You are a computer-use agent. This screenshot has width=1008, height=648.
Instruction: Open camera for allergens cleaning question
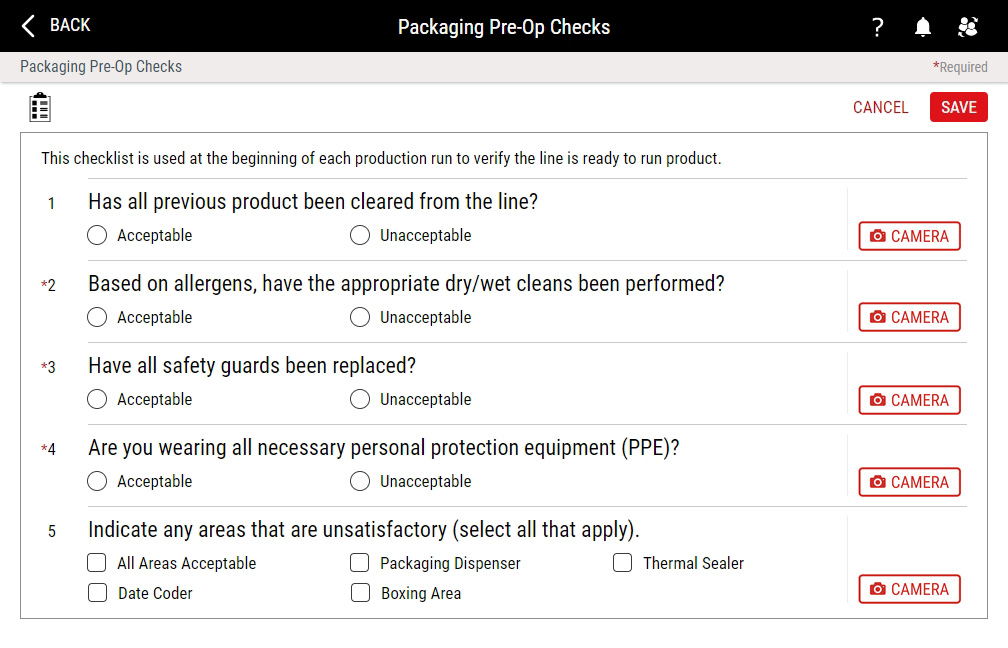coord(909,317)
